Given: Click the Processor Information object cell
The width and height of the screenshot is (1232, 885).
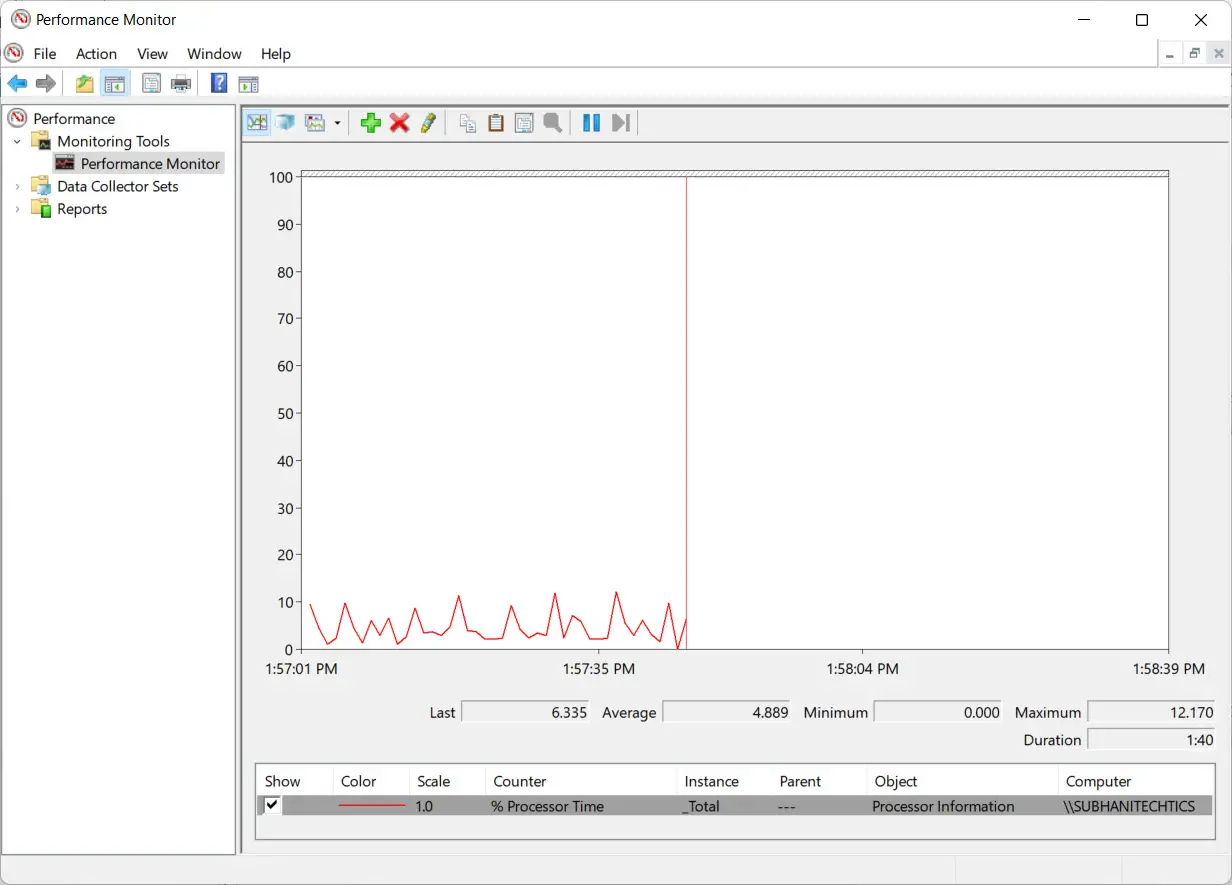Looking at the screenshot, I should pyautogui.click(x=943, y=806).
